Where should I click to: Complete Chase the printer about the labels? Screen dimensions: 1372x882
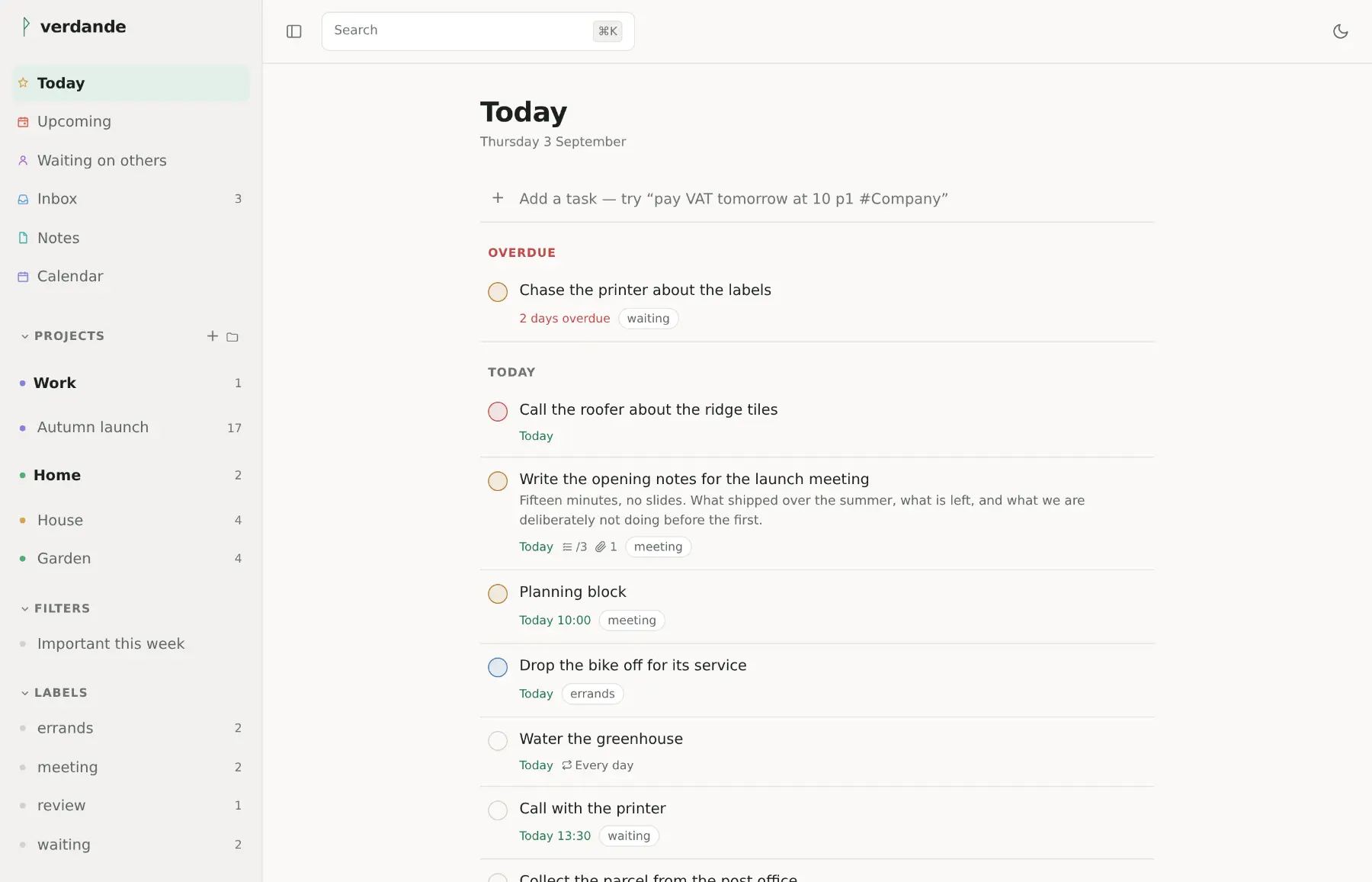[x=498, y=292]
